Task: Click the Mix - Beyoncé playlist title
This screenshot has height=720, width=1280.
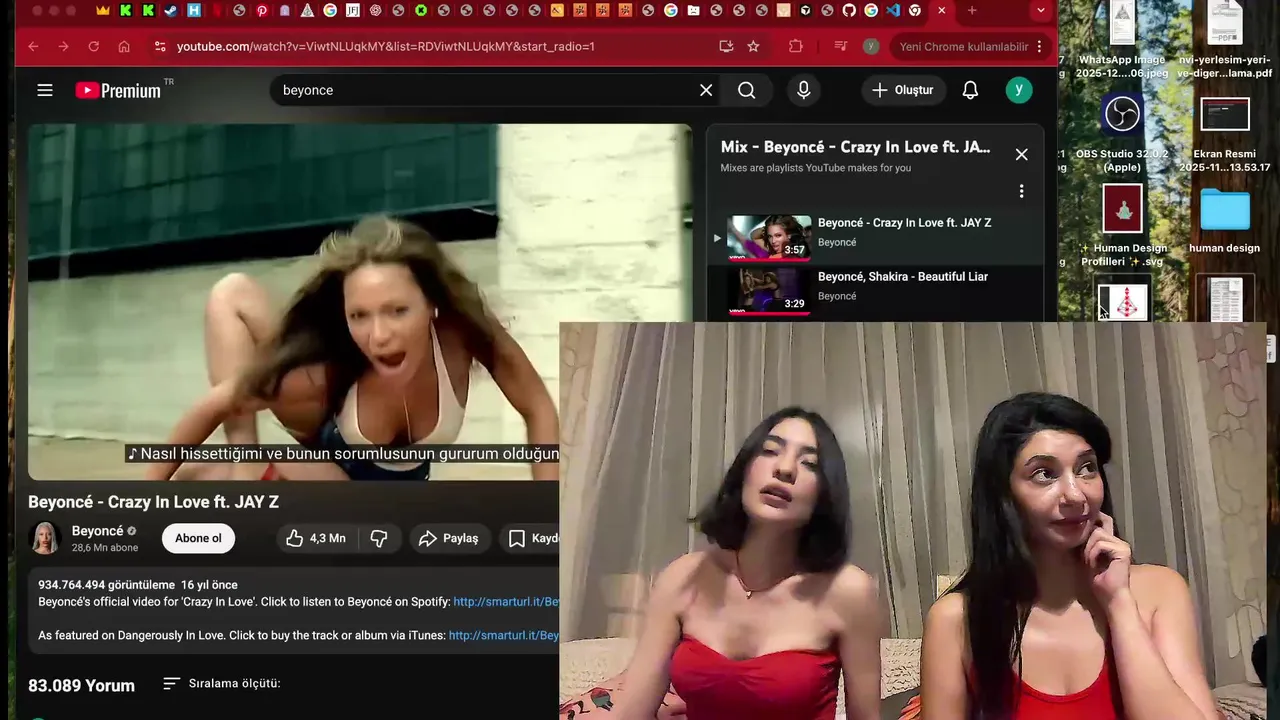Action: [x=855, y=147]
